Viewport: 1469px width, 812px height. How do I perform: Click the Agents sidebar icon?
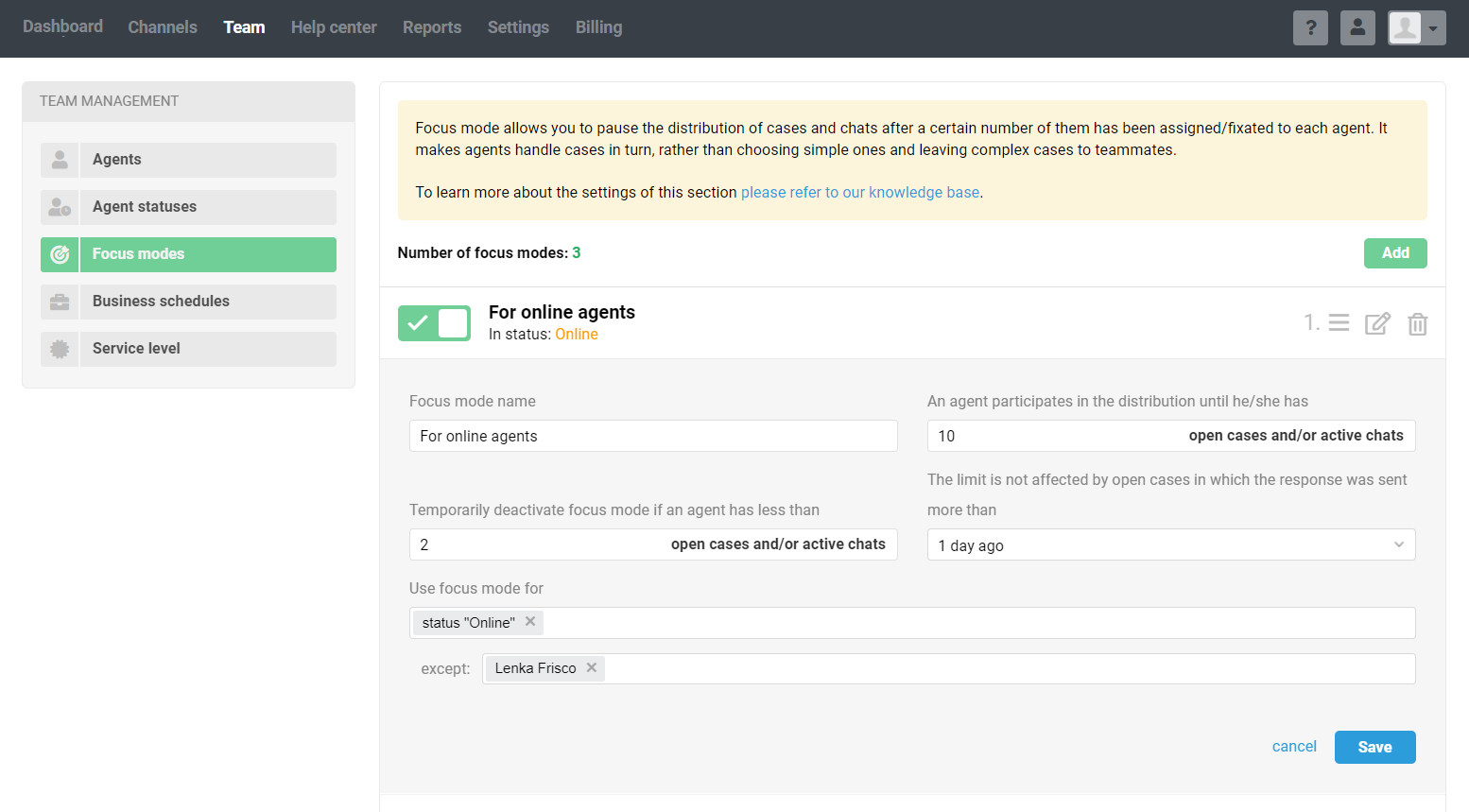click(60, 160)
